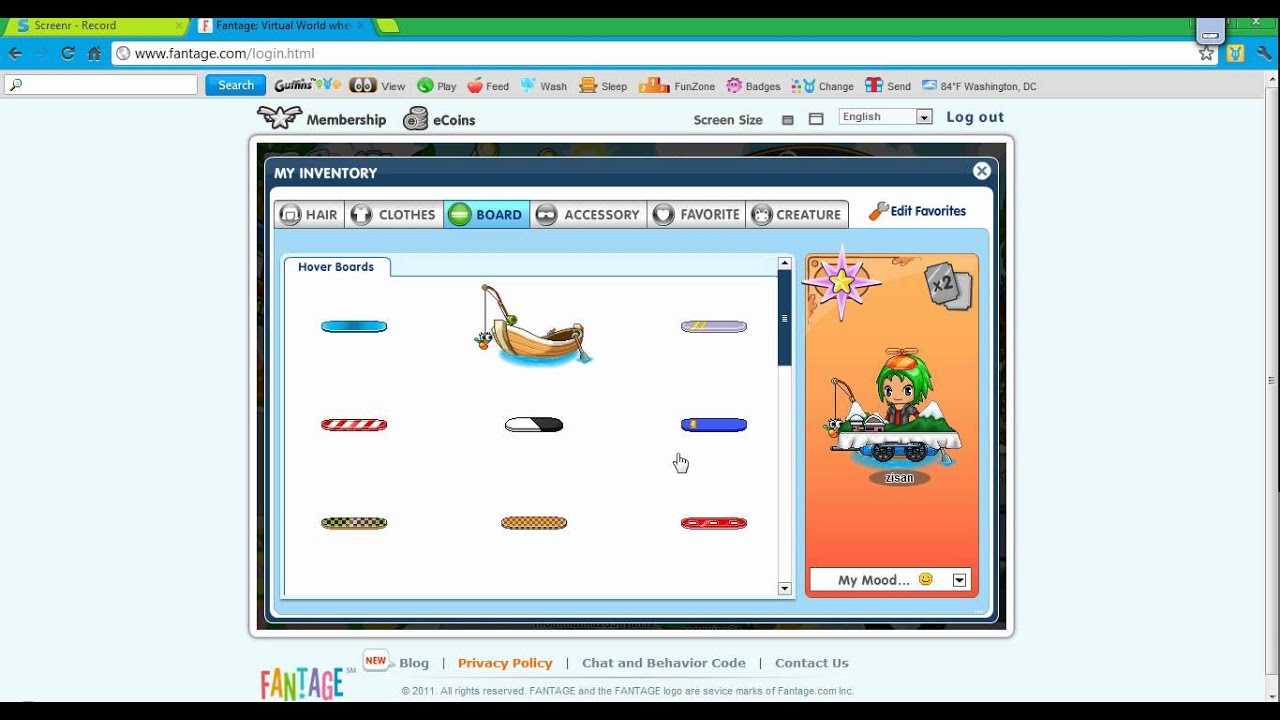Click Send in the Guffins toolbar

coord(888,86)
